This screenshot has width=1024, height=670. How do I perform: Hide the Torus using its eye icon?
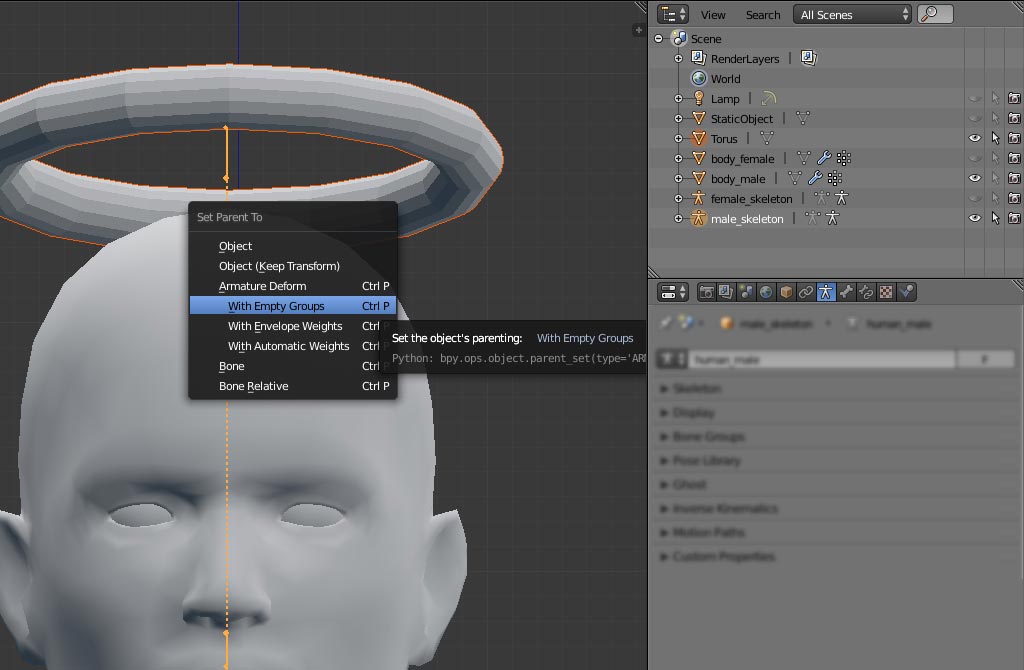975,139
